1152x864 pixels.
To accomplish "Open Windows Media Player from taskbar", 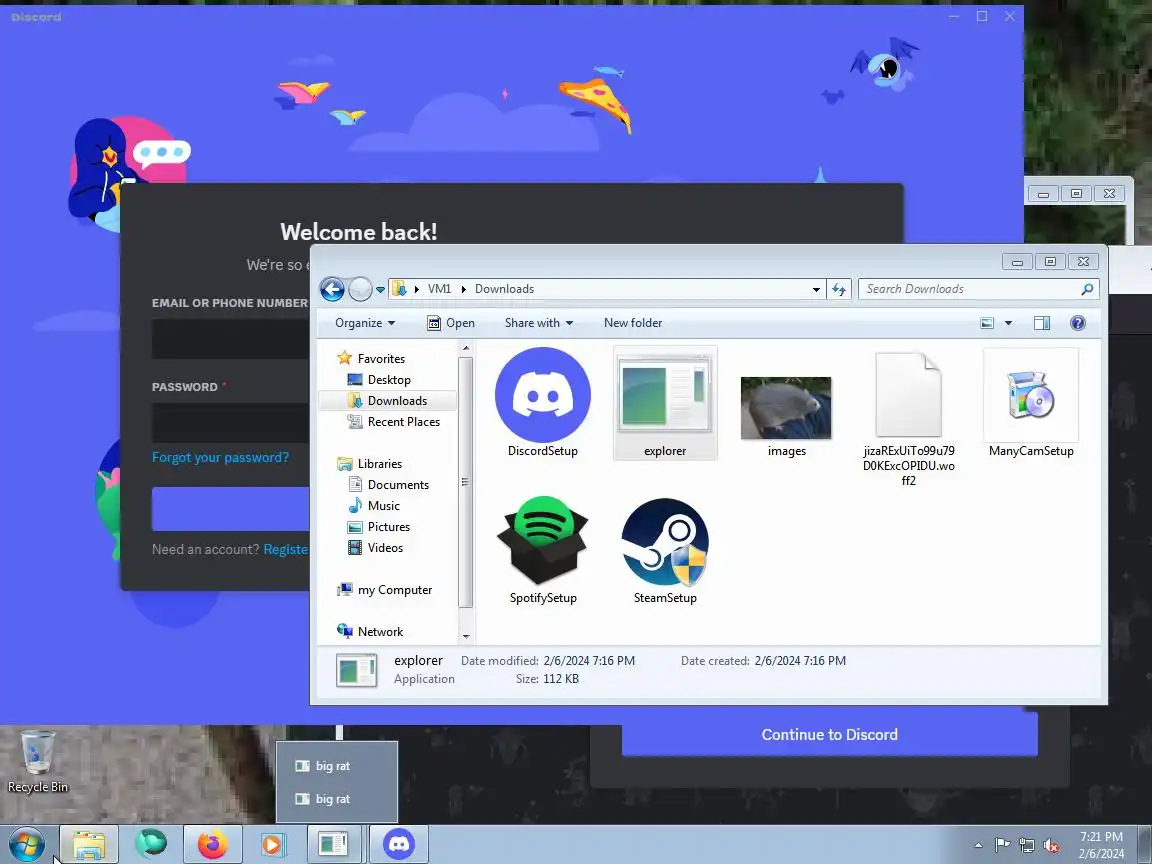I will pyautogui.click(x=273, y=845).
